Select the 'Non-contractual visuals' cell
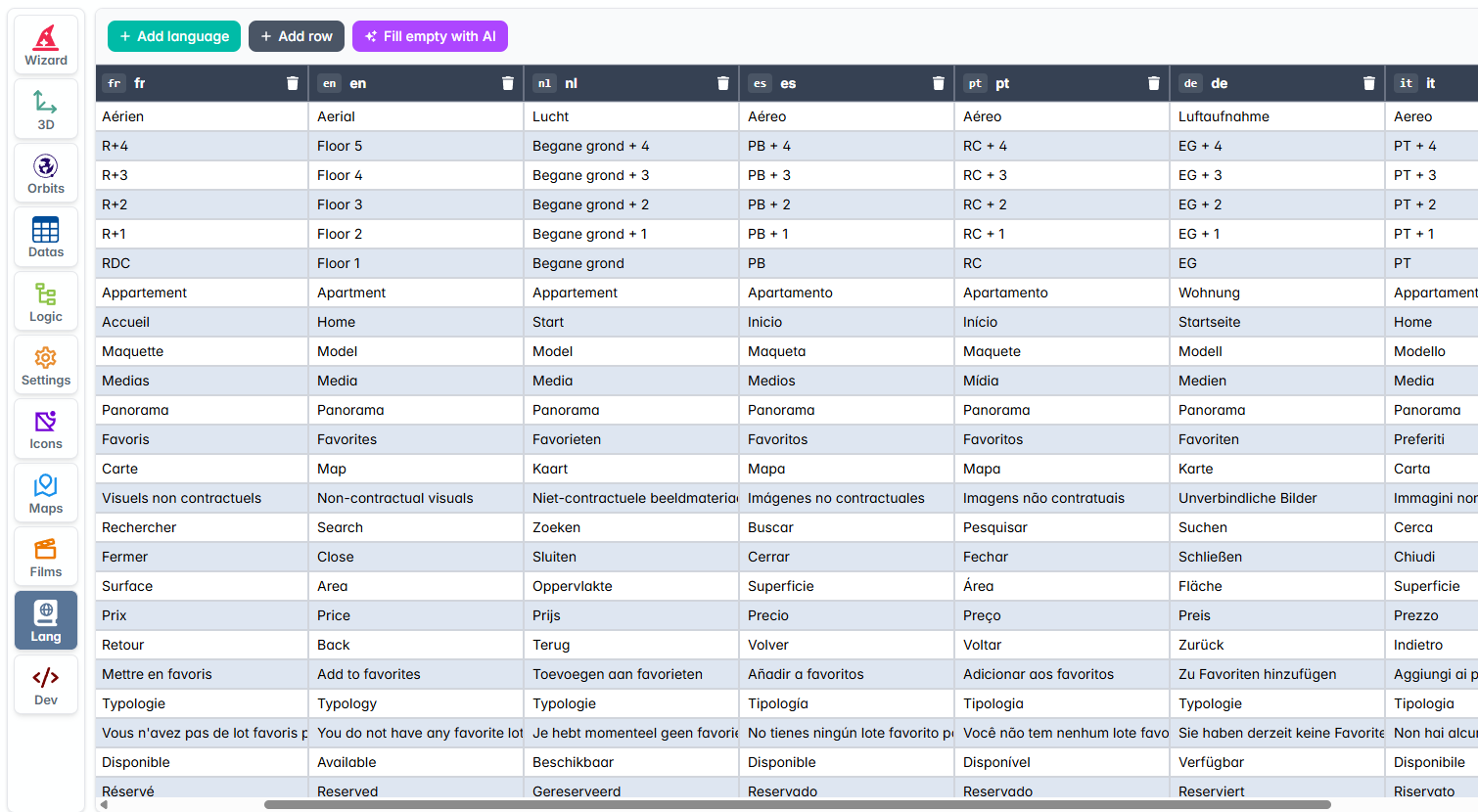Screen dimensions: 1478x812 click(x=417, y=498)
